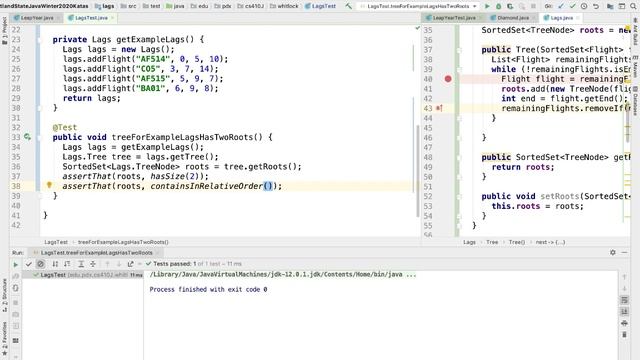This screenshot has width=640, height=360.
Task: Click the Export Test Results icon
Action: click(131, 264)
